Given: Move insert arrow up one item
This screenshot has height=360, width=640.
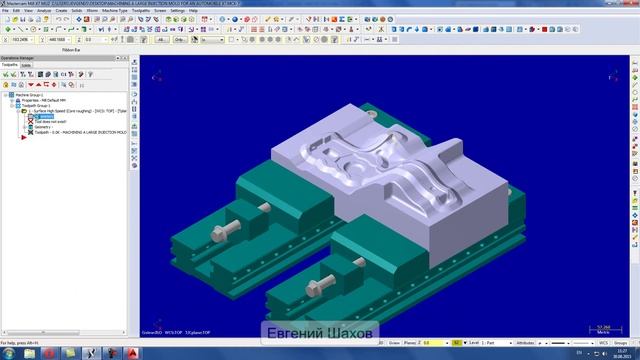Looking at the screenshot, I should click(38, 85).
